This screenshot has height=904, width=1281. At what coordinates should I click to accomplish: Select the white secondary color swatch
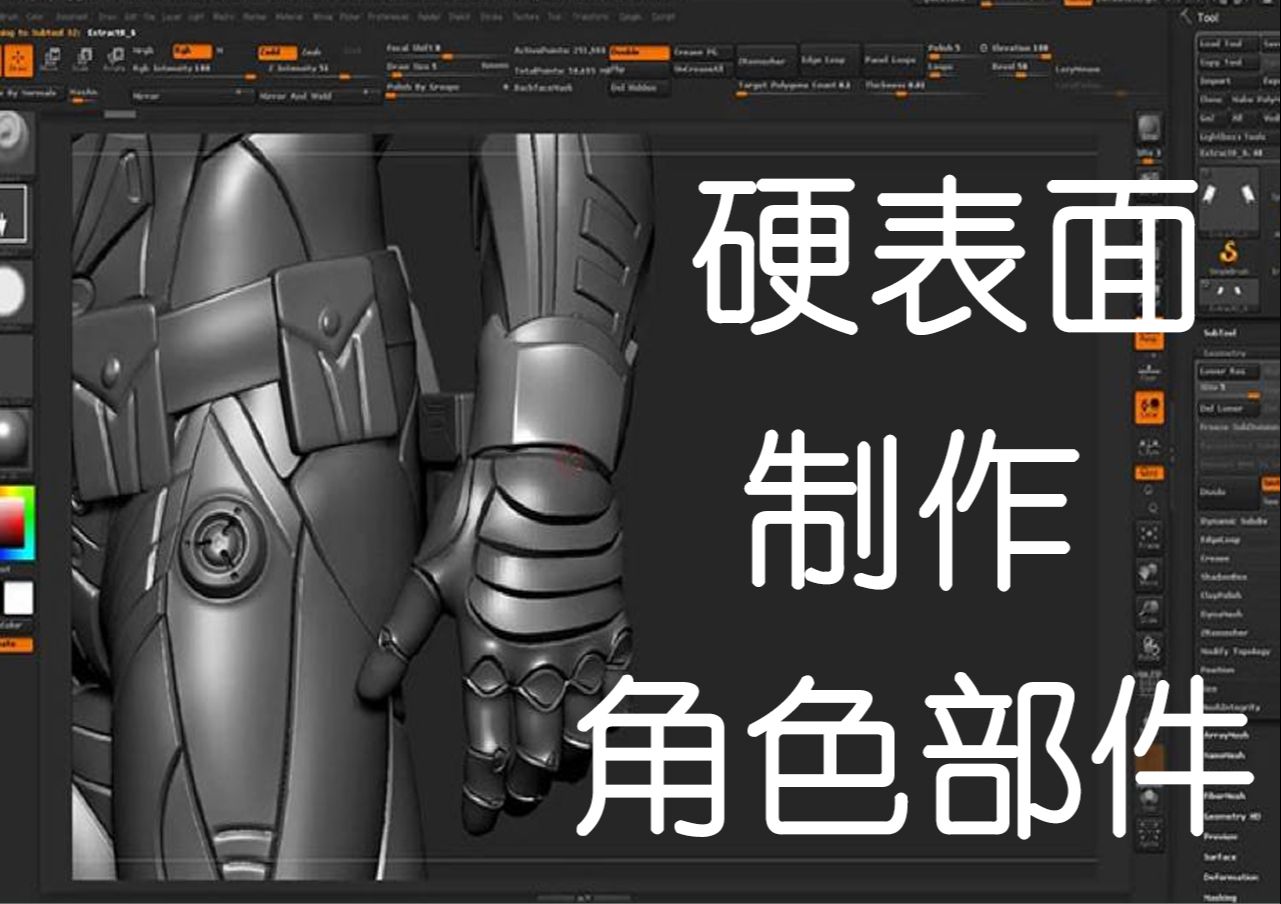click(17, 598)
